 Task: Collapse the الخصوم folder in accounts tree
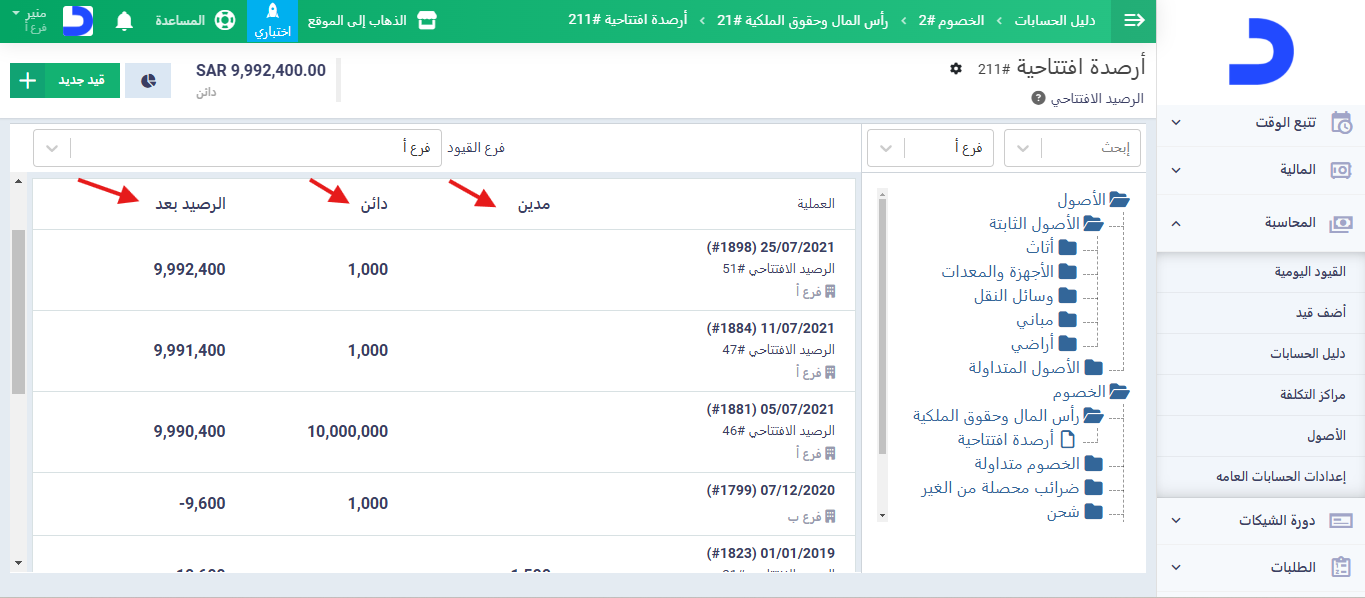pyautogui.click(x=1119, y=392)
